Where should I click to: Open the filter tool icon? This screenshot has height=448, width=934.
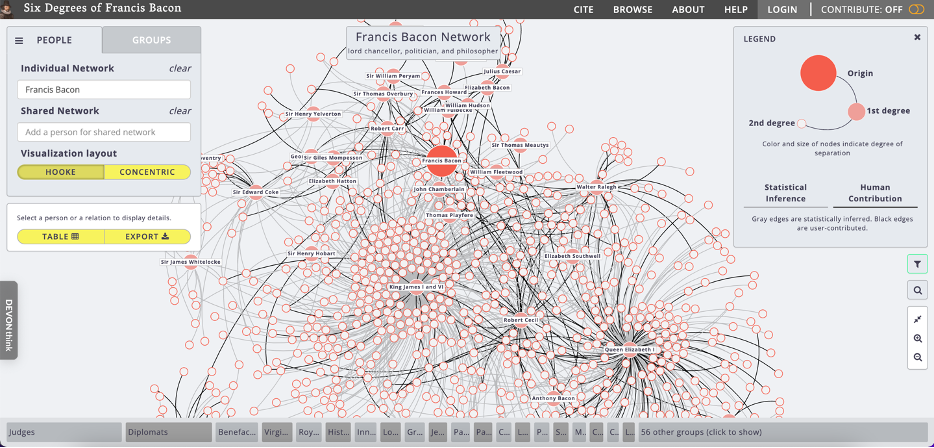pos(917,264)
